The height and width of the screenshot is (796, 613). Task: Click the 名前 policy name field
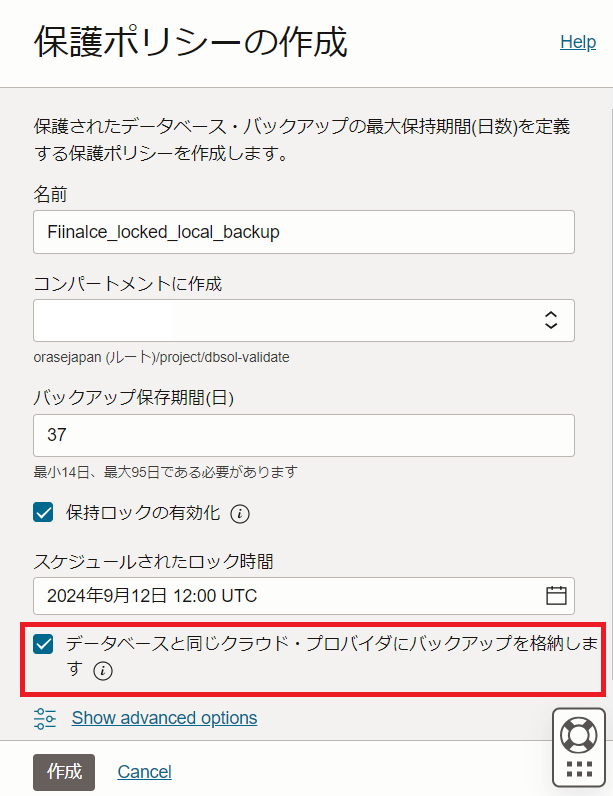[303, 231]
